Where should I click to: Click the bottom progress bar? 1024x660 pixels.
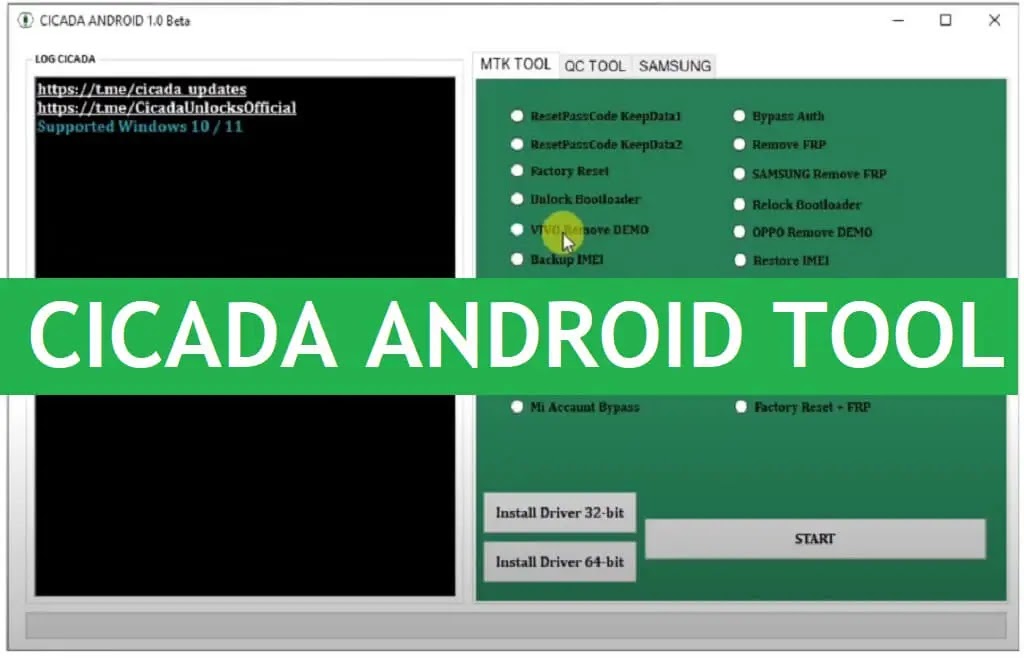click(x=516, y=625)
